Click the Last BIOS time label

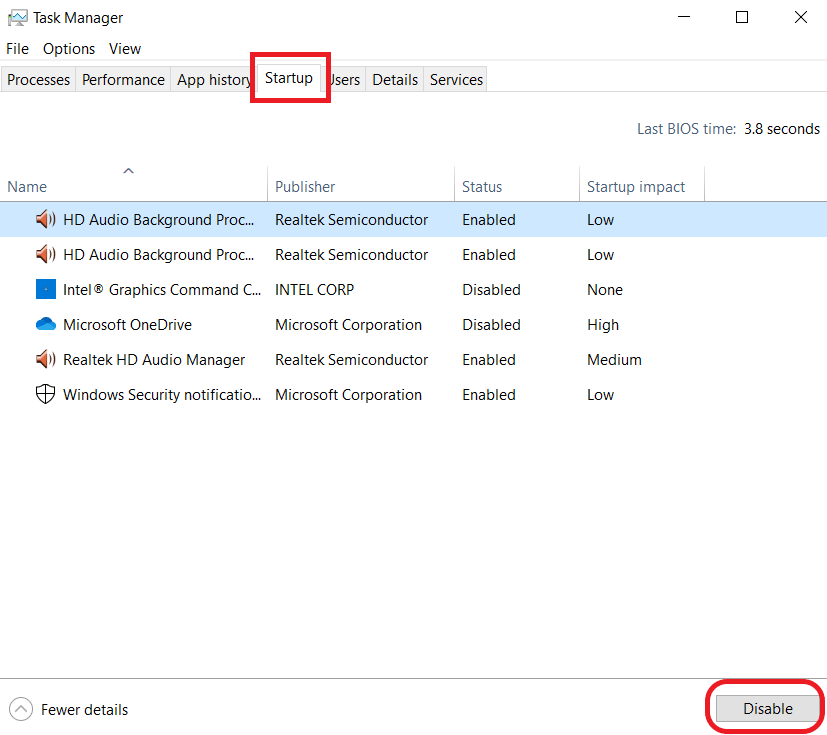pos(686,129)
